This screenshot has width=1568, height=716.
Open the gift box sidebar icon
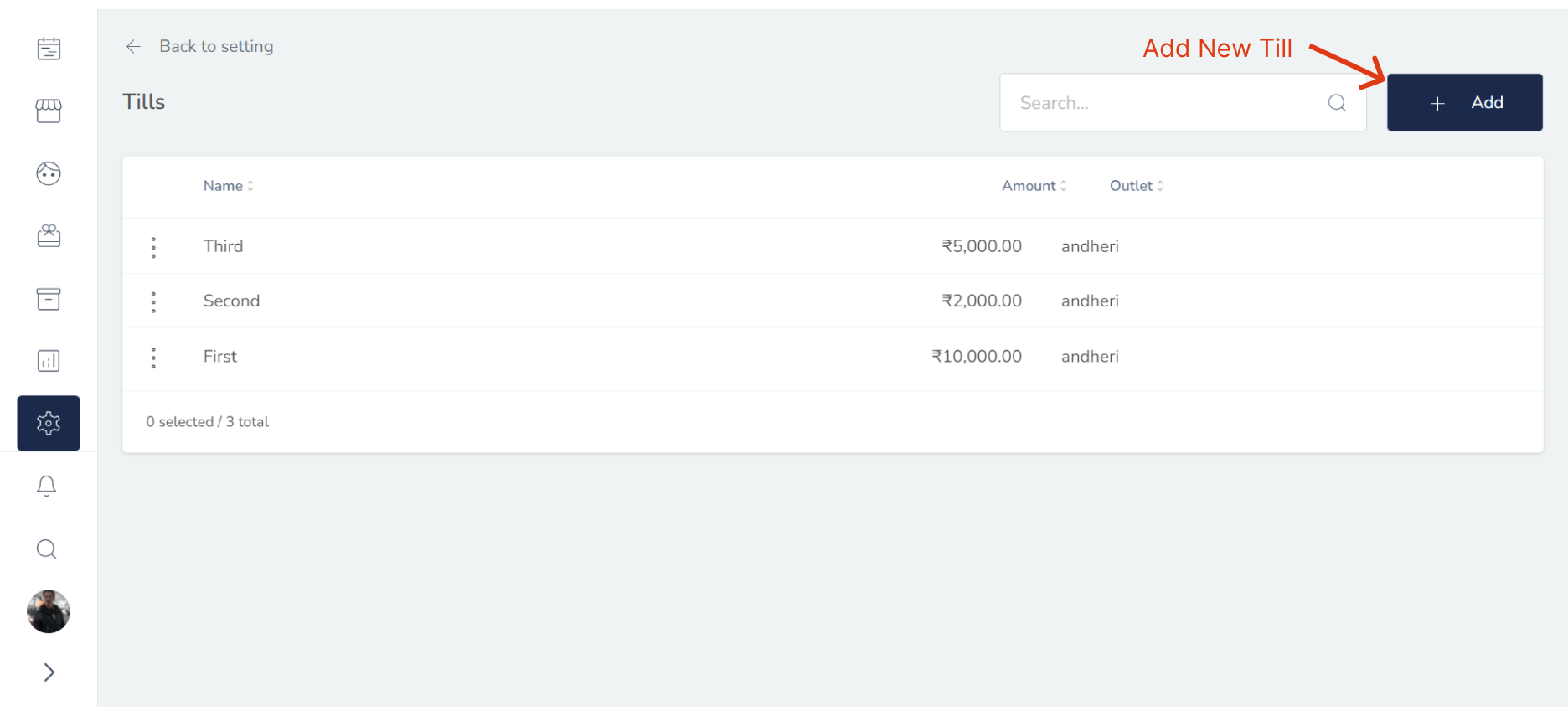(x=49, y=236)
